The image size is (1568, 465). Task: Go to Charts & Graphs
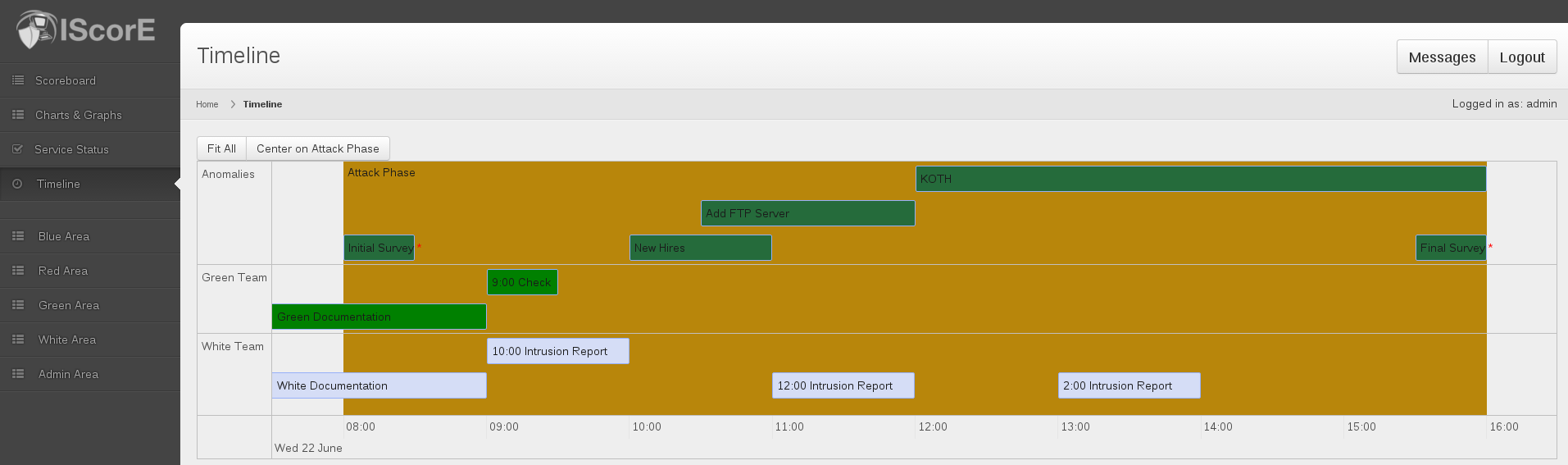90,115
